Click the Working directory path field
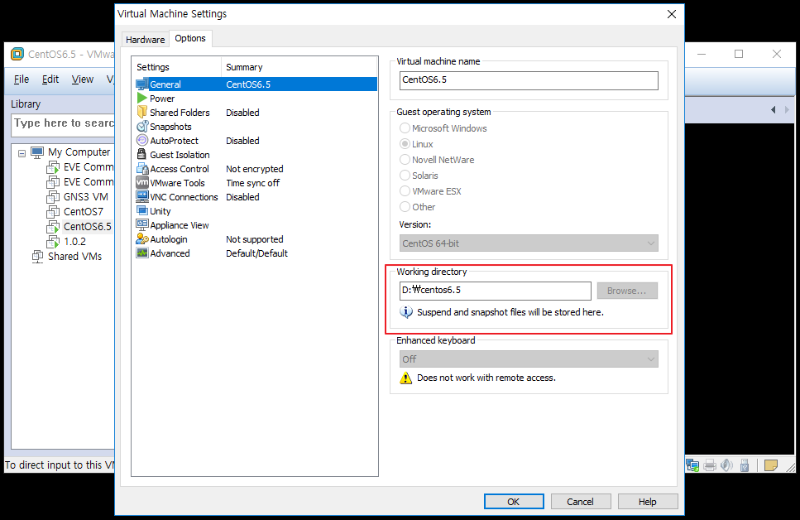800x520 pixels. (495, 290)
